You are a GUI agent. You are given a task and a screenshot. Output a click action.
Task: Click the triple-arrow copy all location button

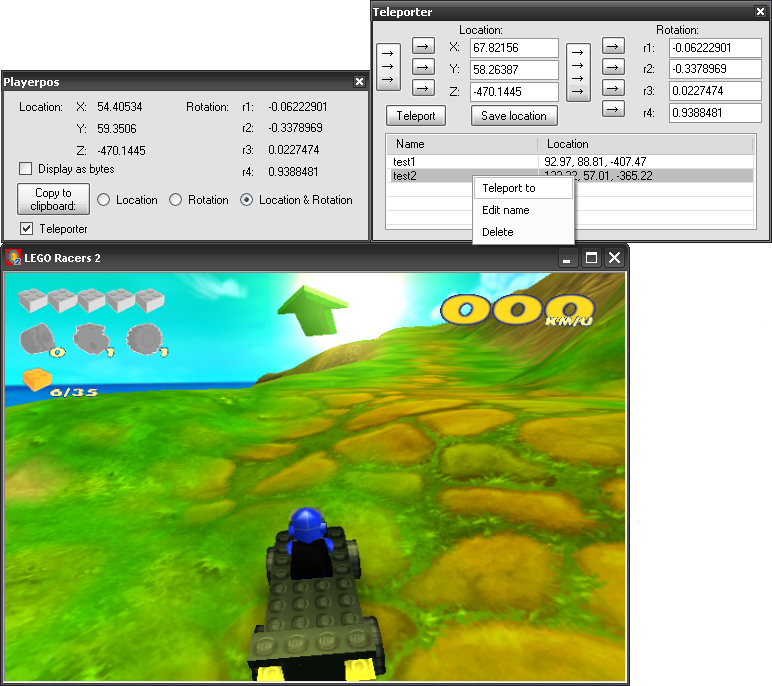[x=388, y=67]
